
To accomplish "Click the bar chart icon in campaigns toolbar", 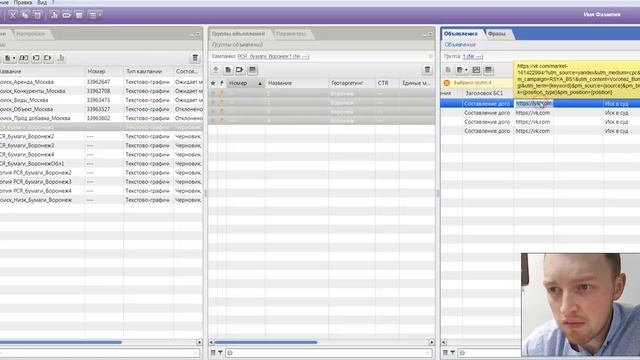I will point(61,58).
